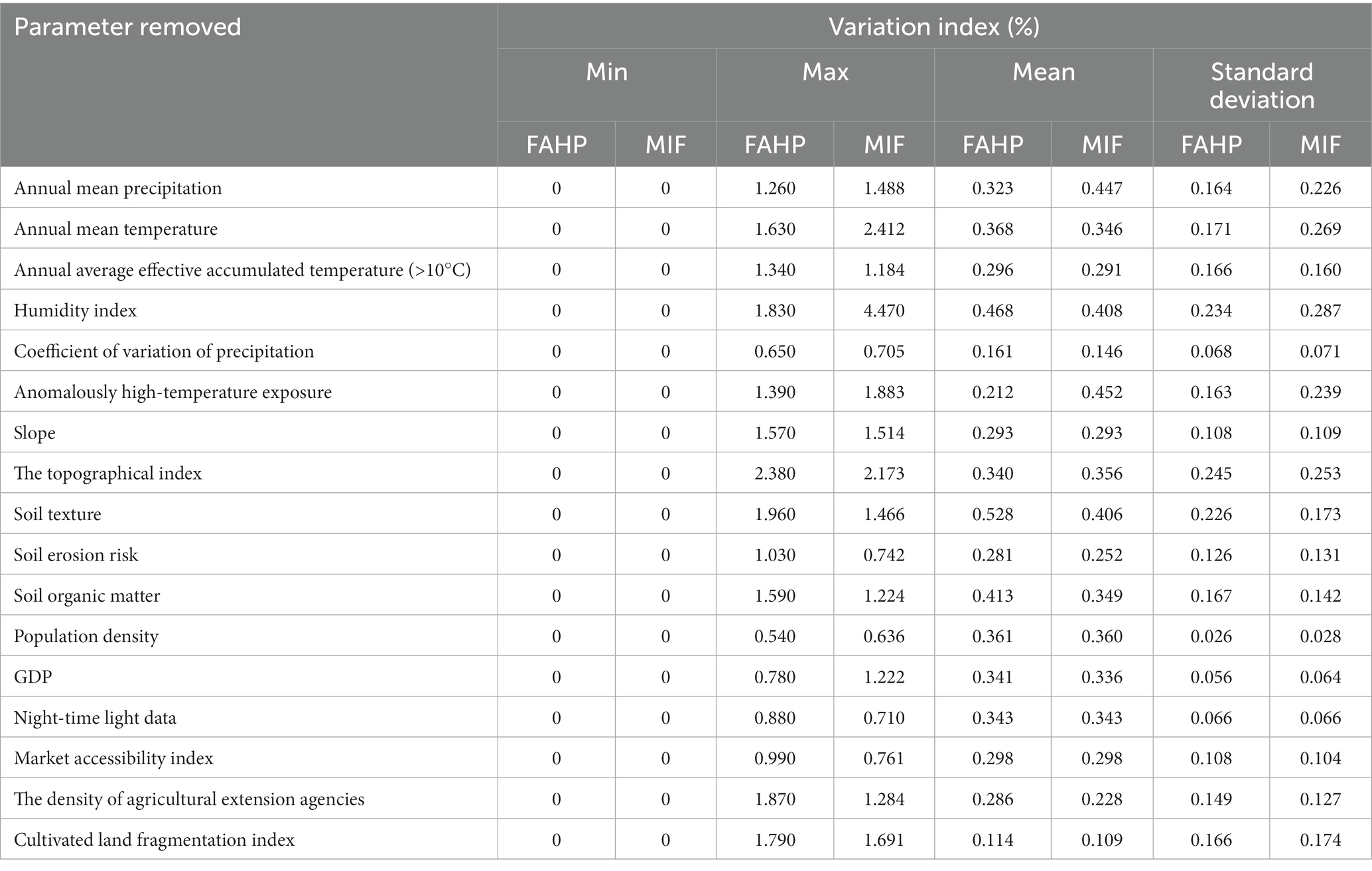The height and width of the screenshot is (871, 1372).
Task: Click Soil organic matter Max FAHP 1.590
Action: point(775,596)
